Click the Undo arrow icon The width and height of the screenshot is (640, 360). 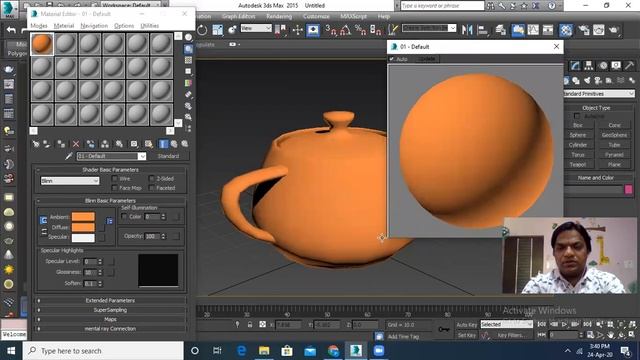tap(11, 30)
